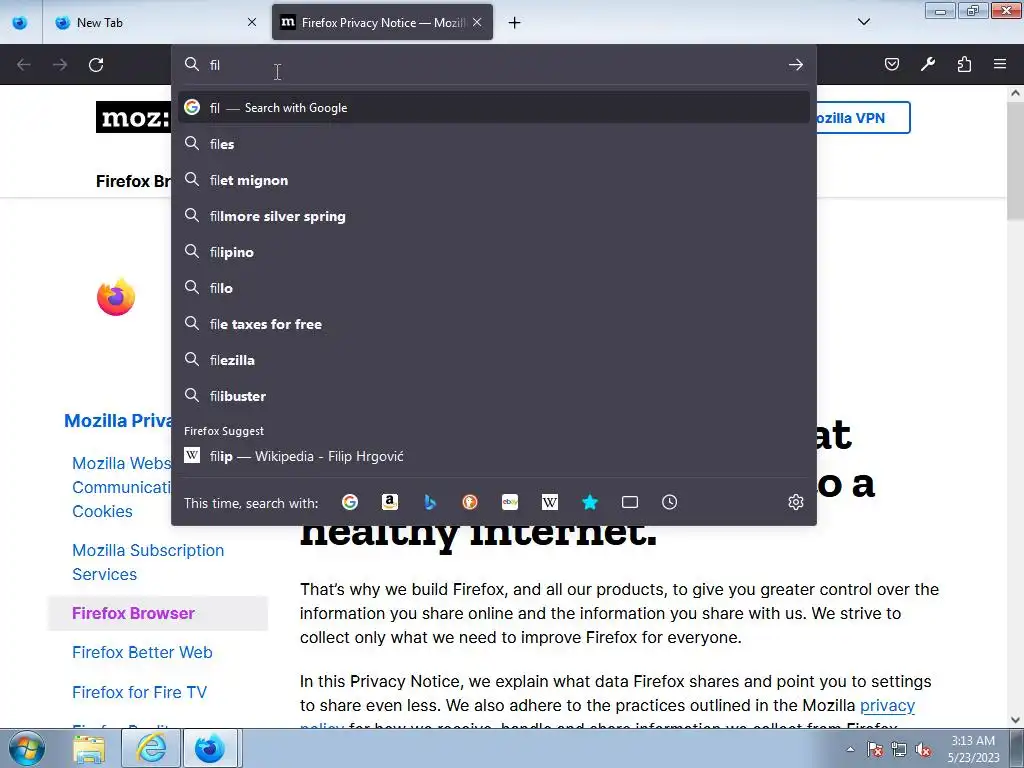Search this time with Amazon icon
Viewport: 1024px width, 768px height.
click(x=390, y=502)
